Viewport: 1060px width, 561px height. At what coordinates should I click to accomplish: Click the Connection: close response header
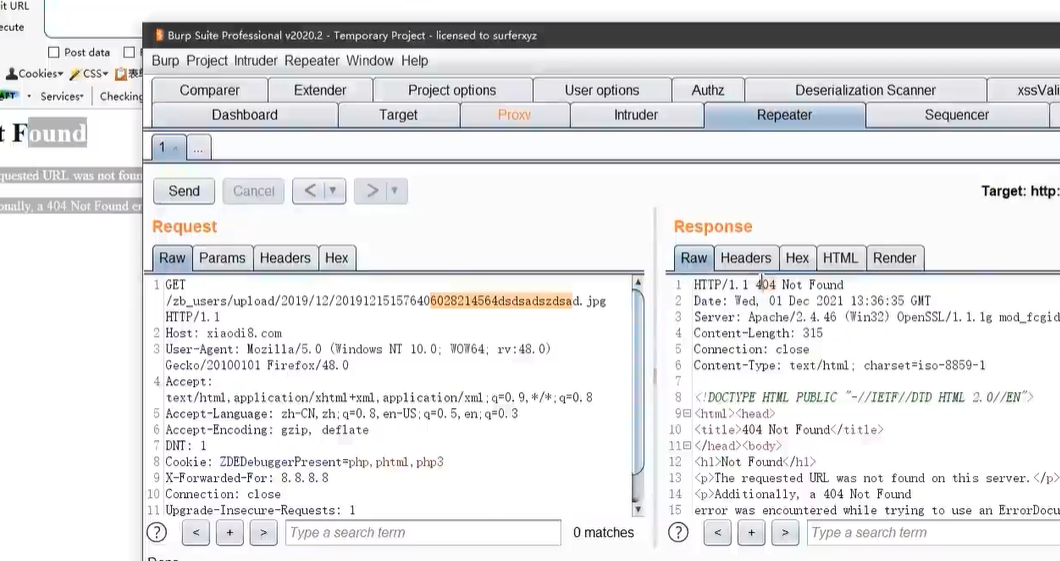pos(751,349)
